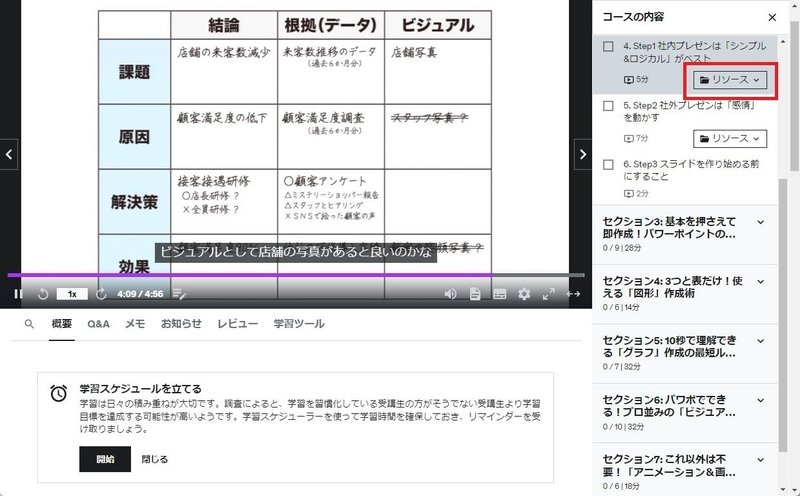Expand セクション3 基本を押さえて

pos(685,234)
